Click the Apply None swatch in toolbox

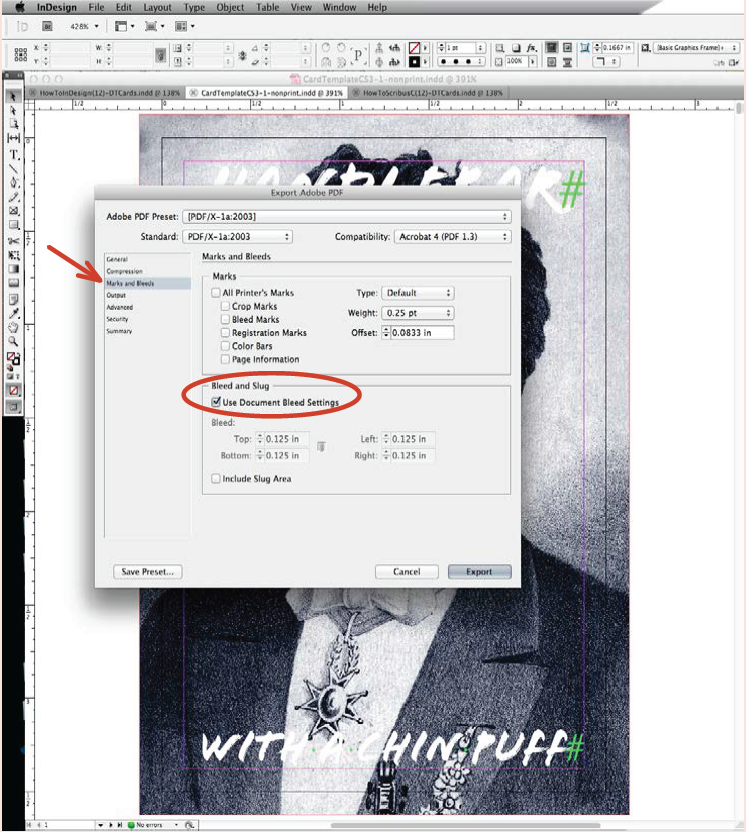tap(13, 391)
